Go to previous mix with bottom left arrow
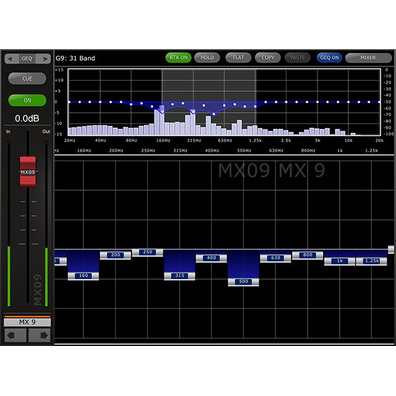This screenshot has width=396, height=396. 15,335
